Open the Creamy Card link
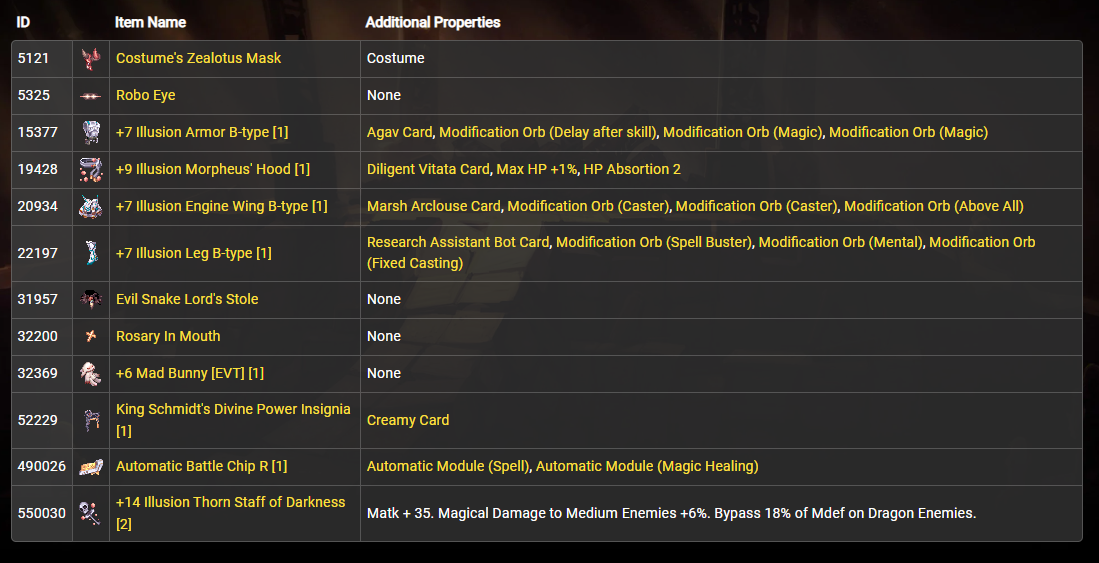1099x563 pixels. coord(408,420)
